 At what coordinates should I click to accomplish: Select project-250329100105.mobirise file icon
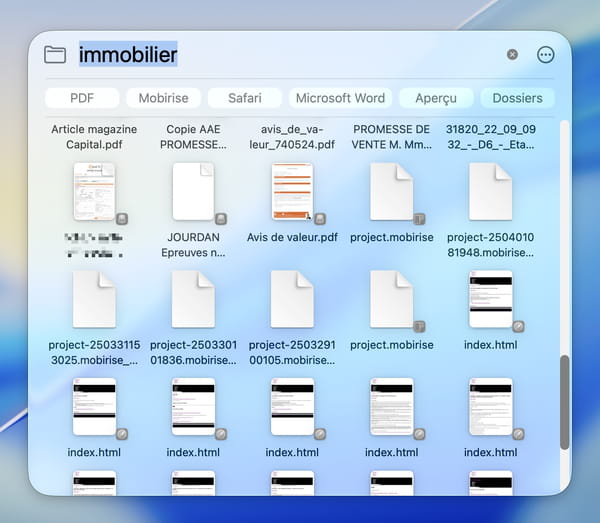click(293, 299)
